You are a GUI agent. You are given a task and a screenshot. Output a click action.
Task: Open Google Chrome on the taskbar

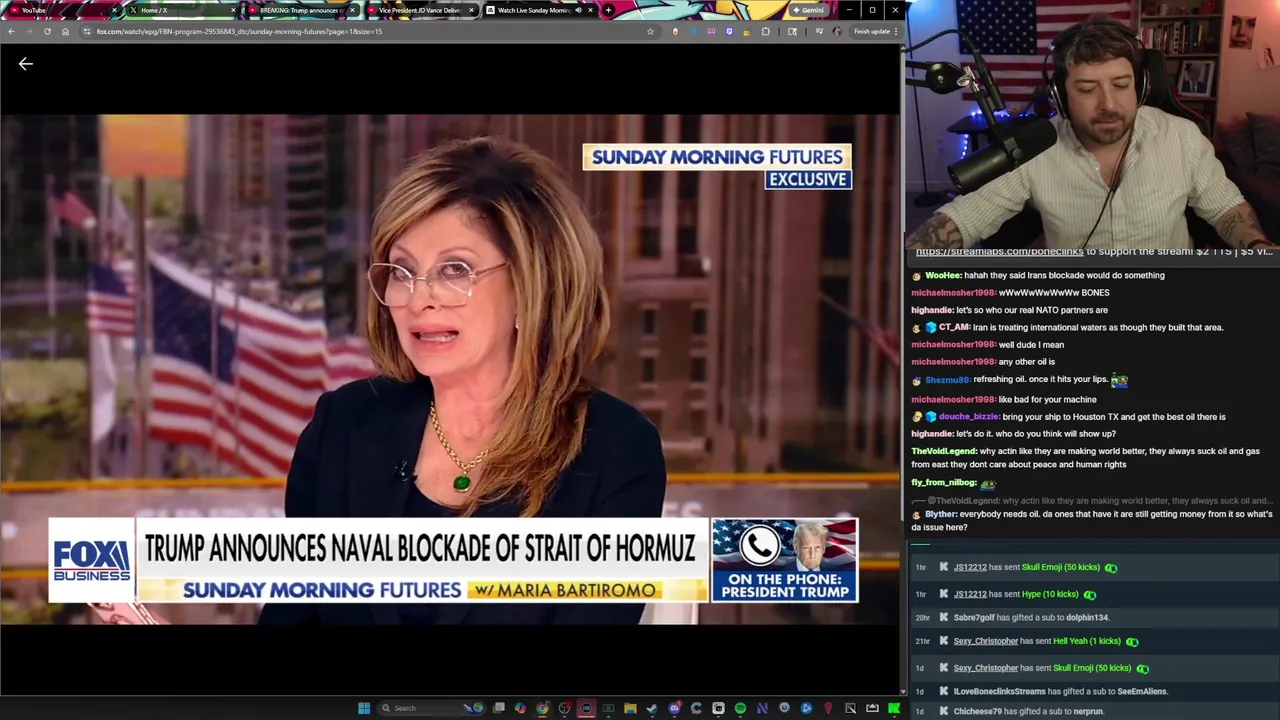click(542, 708)
